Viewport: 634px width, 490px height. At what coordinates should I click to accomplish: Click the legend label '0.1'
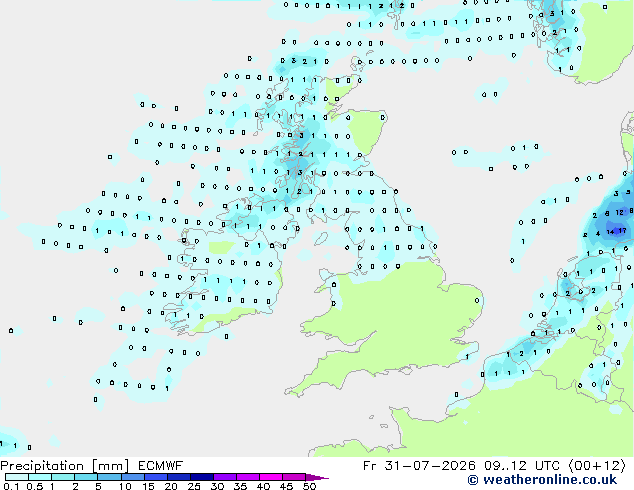coord(11,486)
